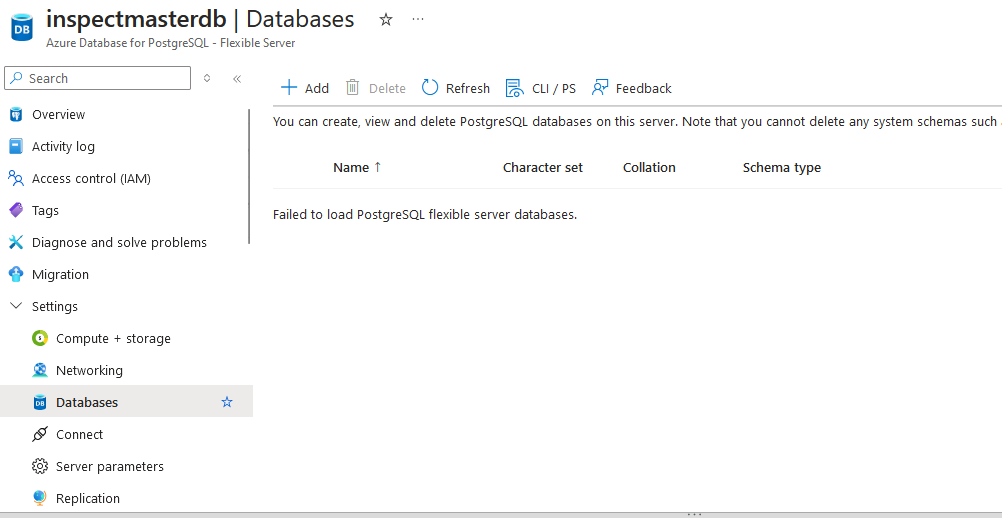Click the purple Tags icon
The image size is (1002, 518).
pos(16,211)
